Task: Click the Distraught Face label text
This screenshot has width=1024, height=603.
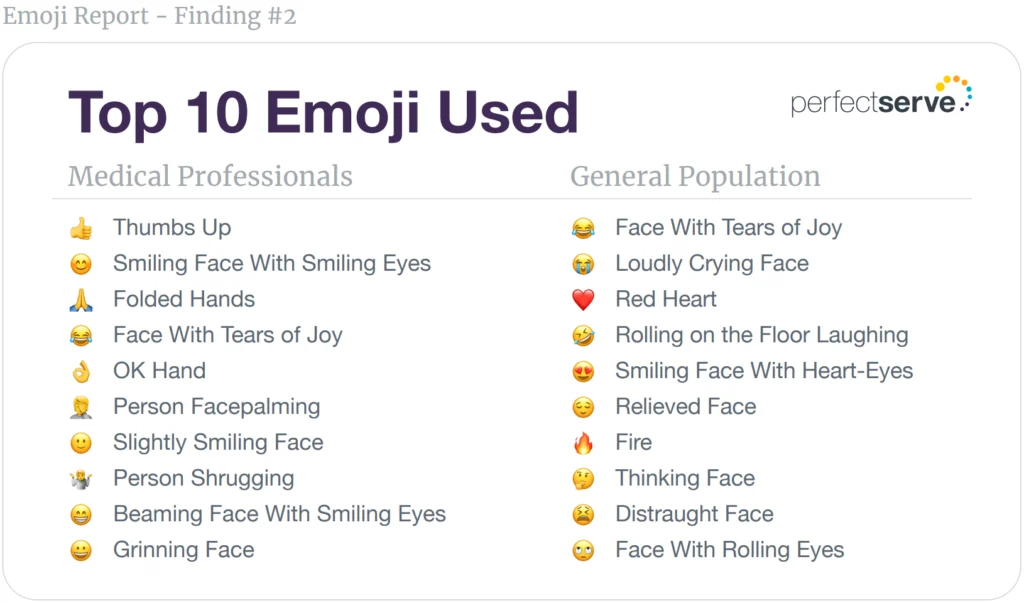Action: point(694,514)
